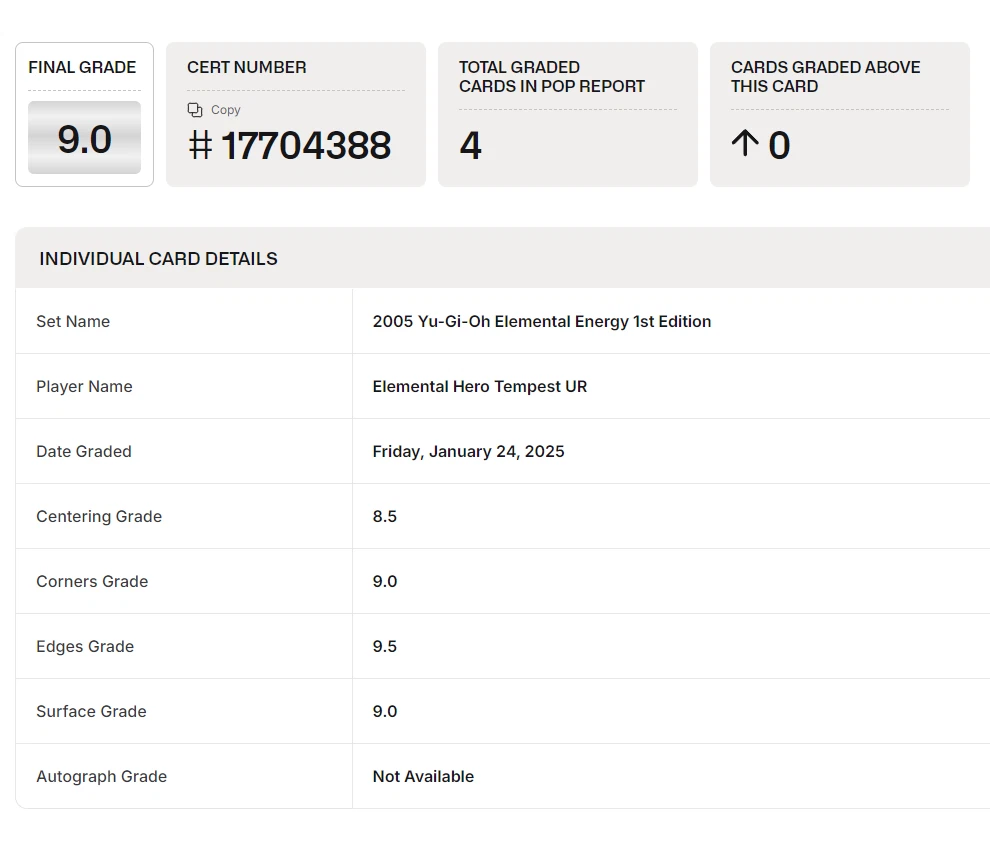Click the total graded cards count 4

tap(470, 146)
